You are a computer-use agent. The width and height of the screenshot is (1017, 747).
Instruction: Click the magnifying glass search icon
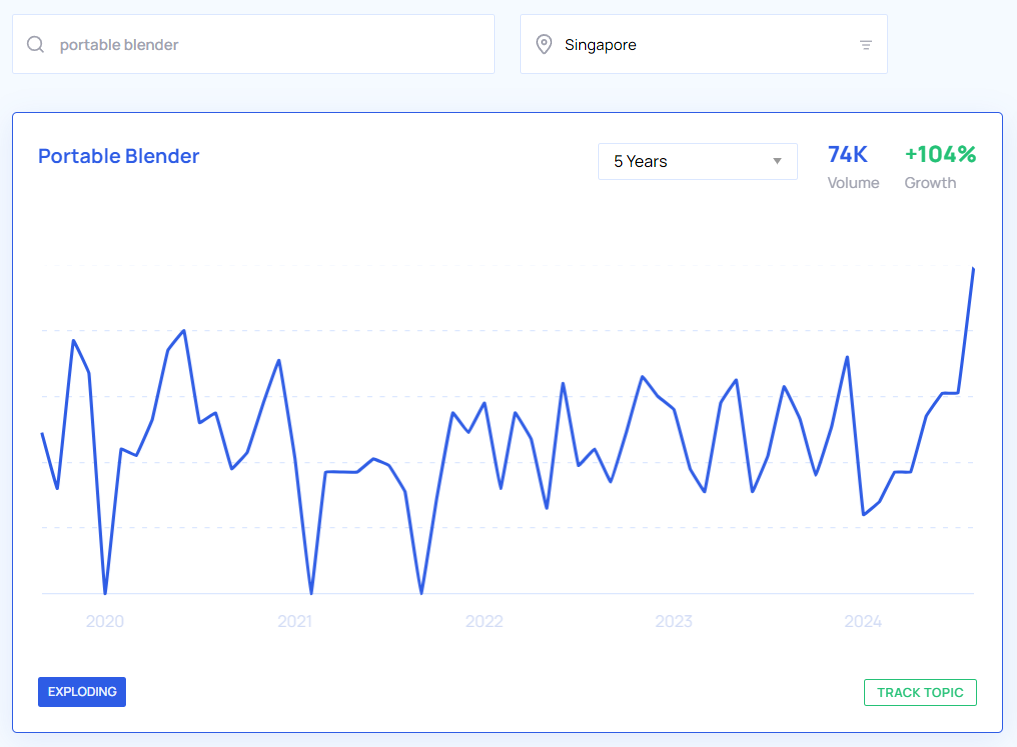(36, 44)
